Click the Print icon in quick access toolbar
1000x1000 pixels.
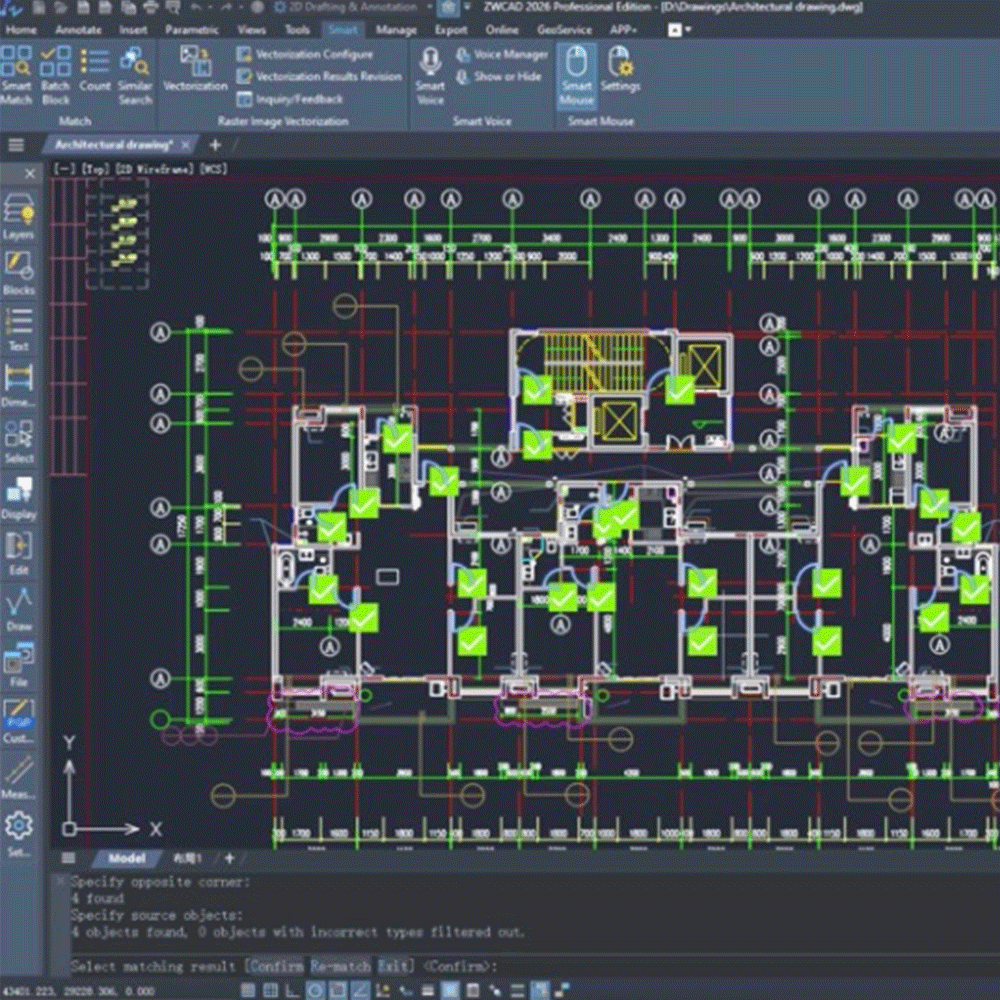pyautogui.click(x=151, y=8)
